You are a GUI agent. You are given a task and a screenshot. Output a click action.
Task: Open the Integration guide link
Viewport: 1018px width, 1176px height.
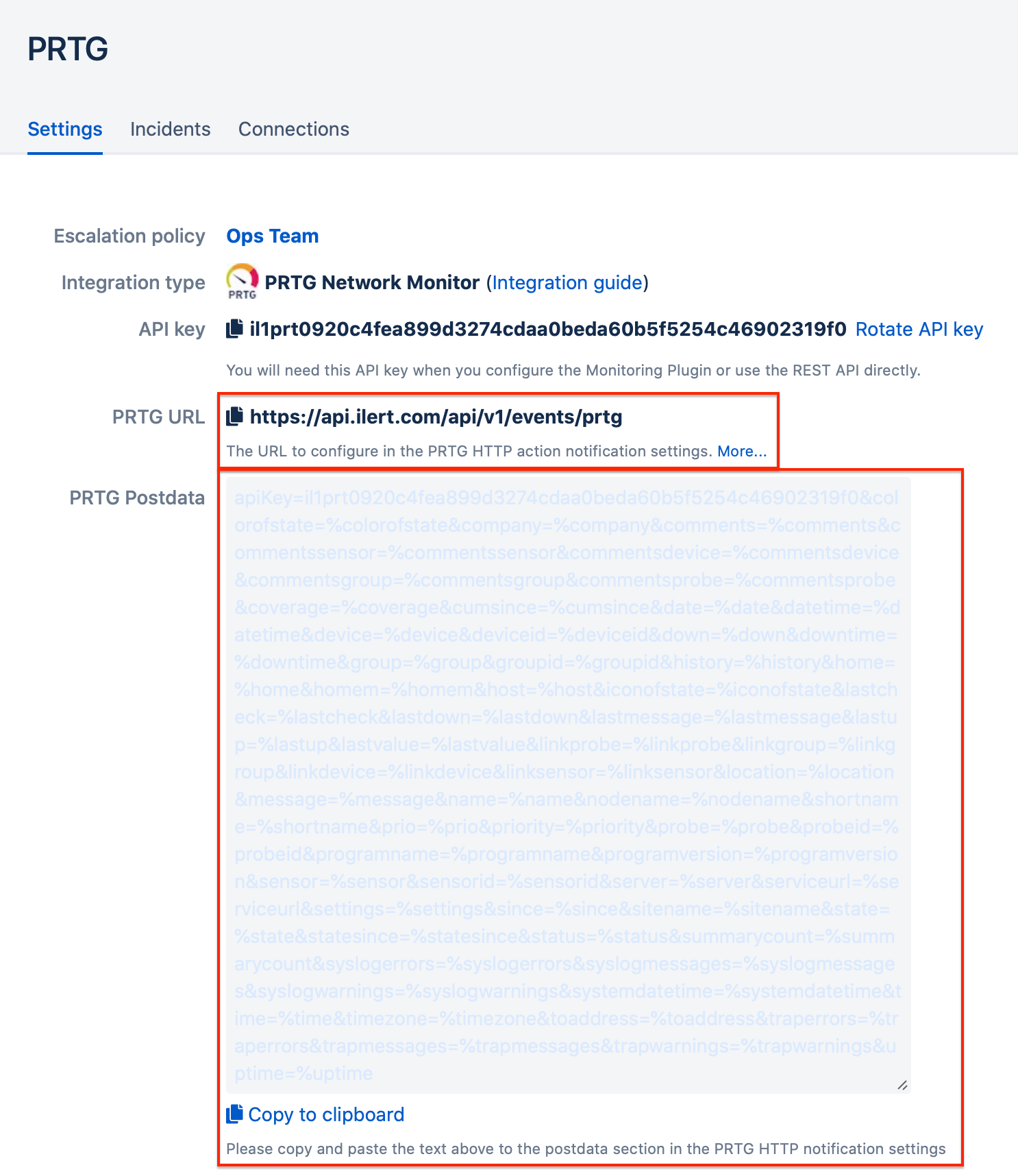point(567,282)
